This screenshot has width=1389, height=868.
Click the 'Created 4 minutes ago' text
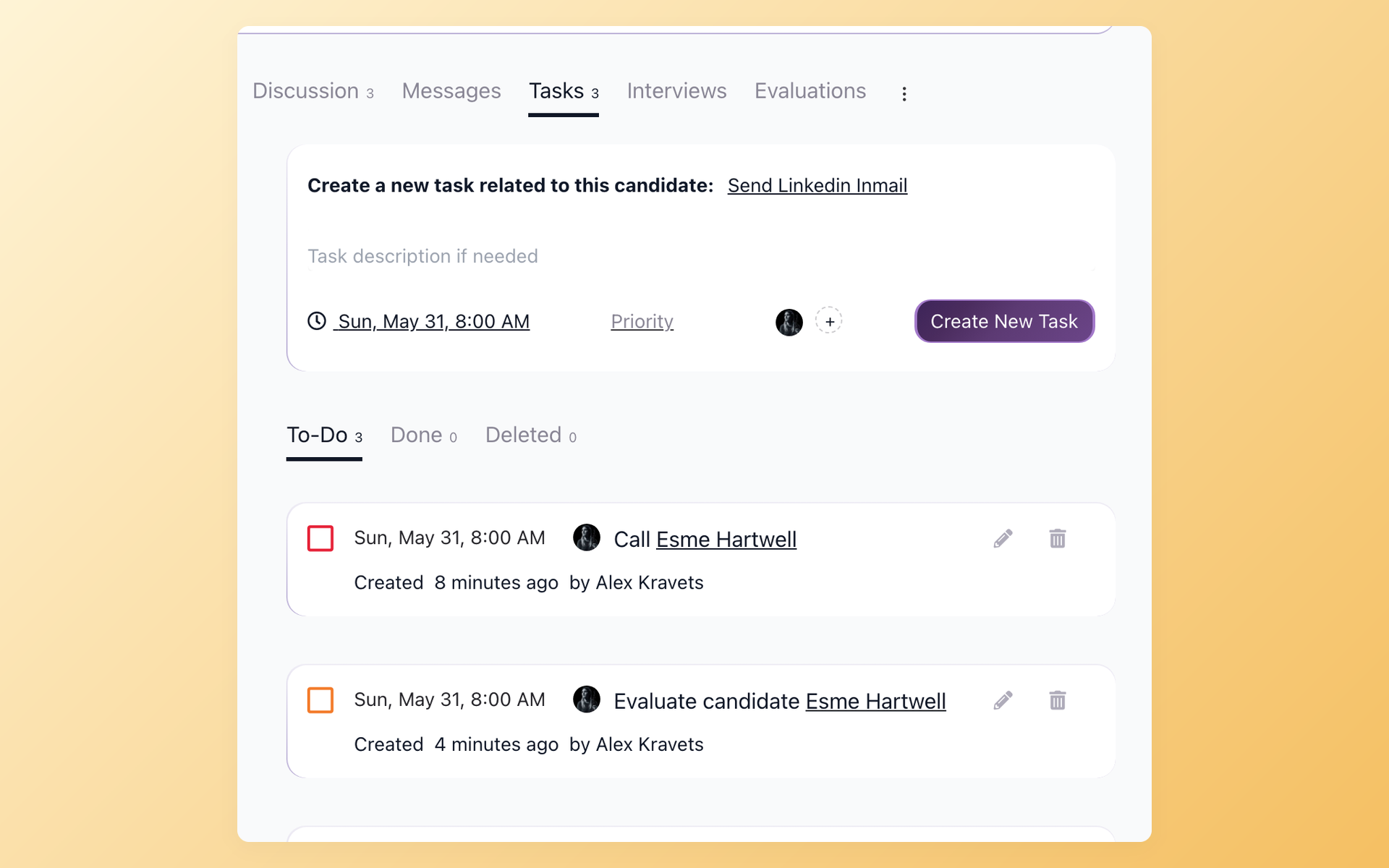(x=456, y=745)
